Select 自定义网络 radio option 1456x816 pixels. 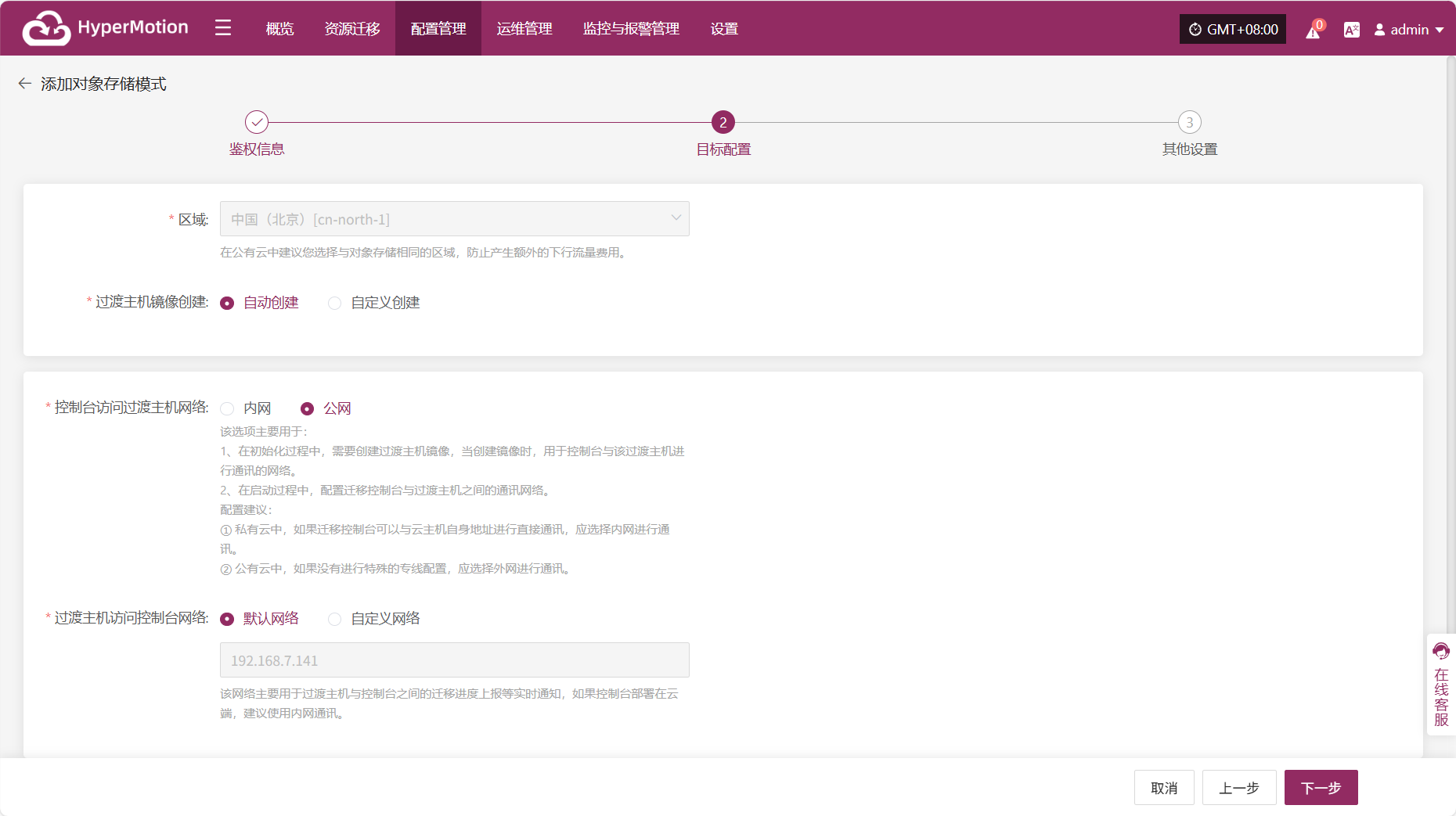point(374,619)
